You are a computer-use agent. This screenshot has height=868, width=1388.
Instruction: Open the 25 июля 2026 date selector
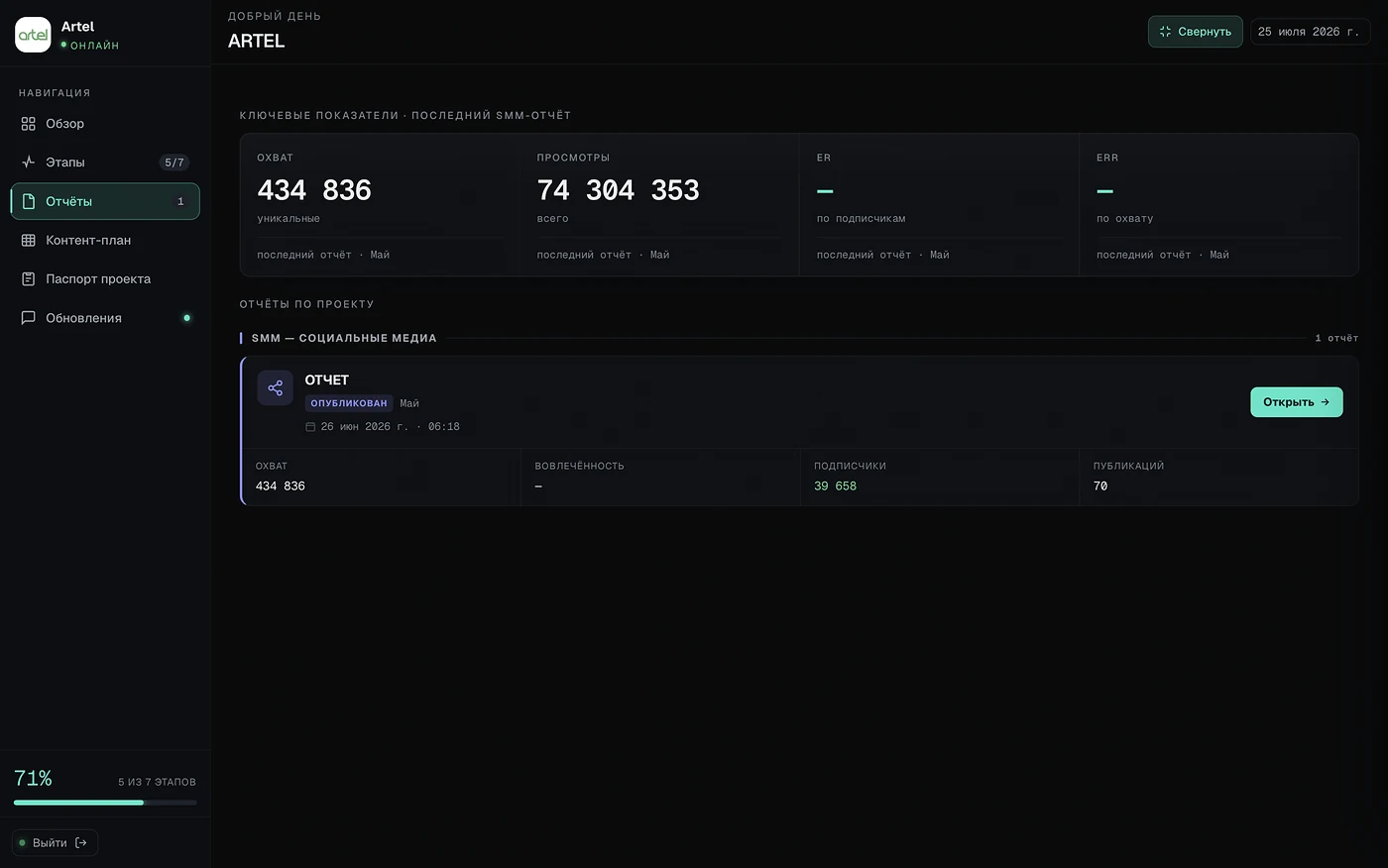coord(1310,32)
